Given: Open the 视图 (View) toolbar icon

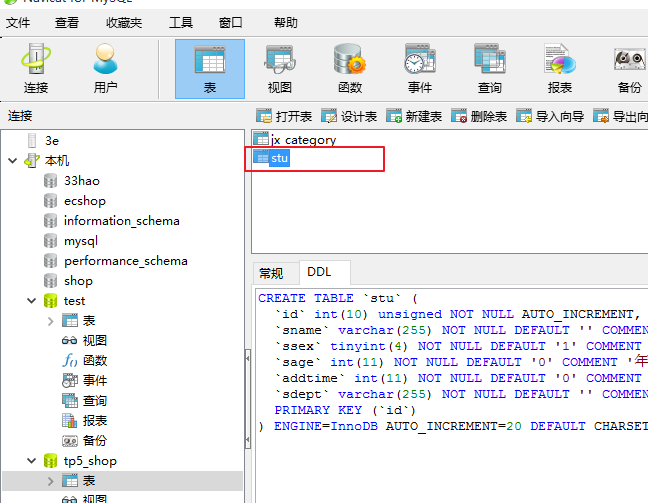Looking at the screenshot, I should [x=280, y=69].
